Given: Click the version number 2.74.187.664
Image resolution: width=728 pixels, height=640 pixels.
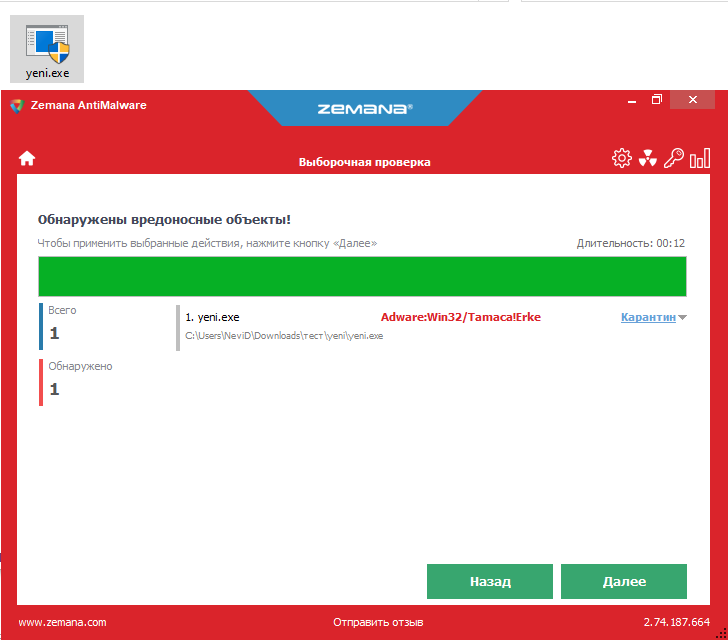Looking at the screenshot, I should tap(676, 622).
